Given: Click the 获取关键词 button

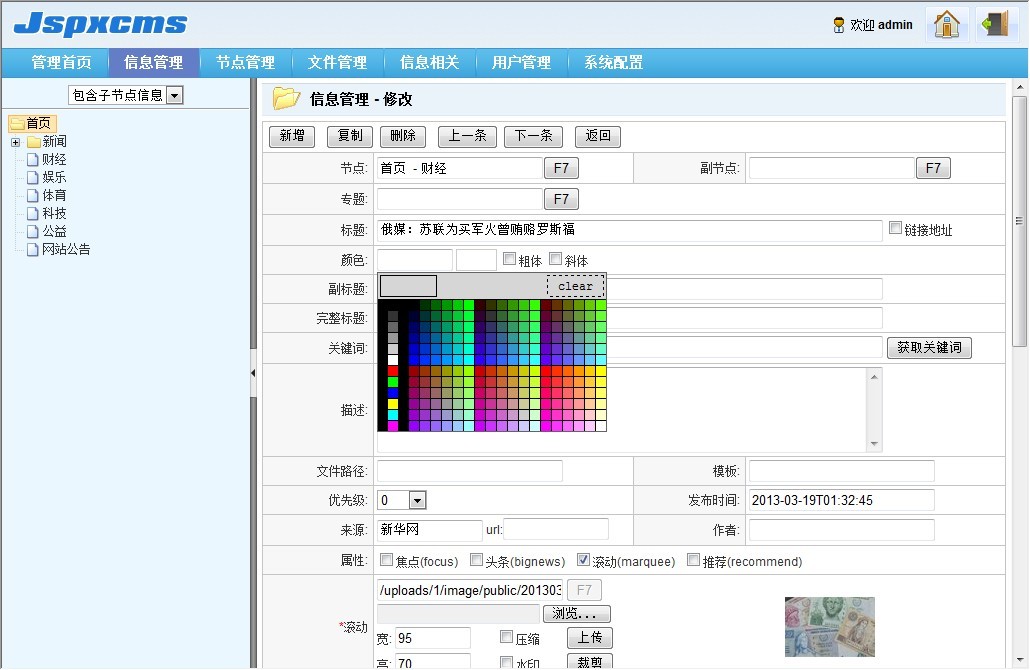Looking at the screenshot, I should pyautogui.click(x=929, y=347).
